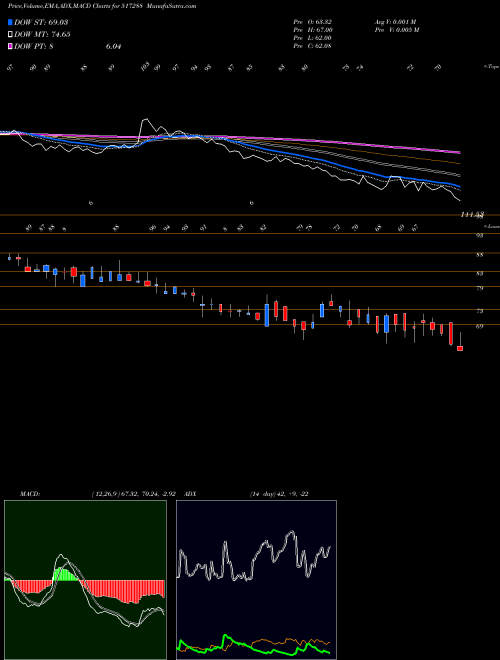Image resolution: width=500 pixels, height=660 pixels.
Task: Click the 'Pre C: 62.08' close value
Action: (314, 46)
